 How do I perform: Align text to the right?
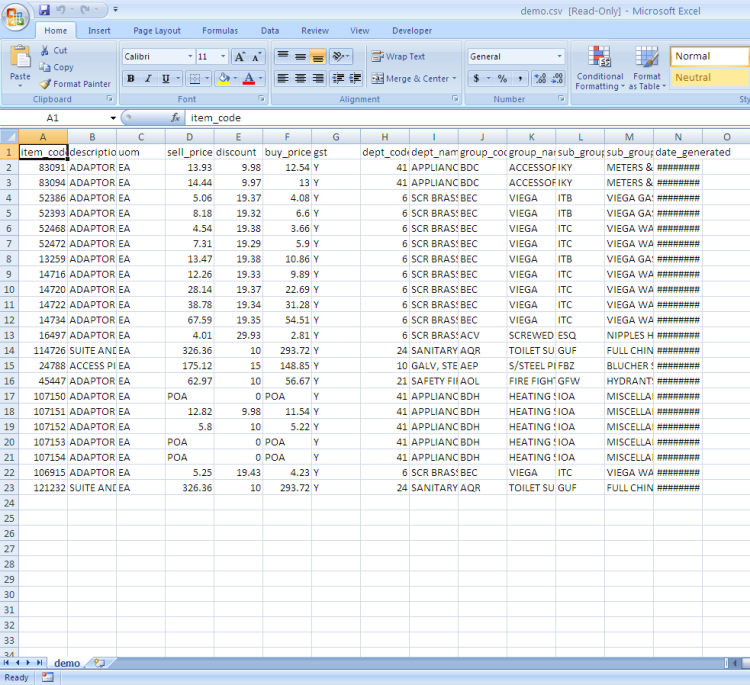point(318,78)
